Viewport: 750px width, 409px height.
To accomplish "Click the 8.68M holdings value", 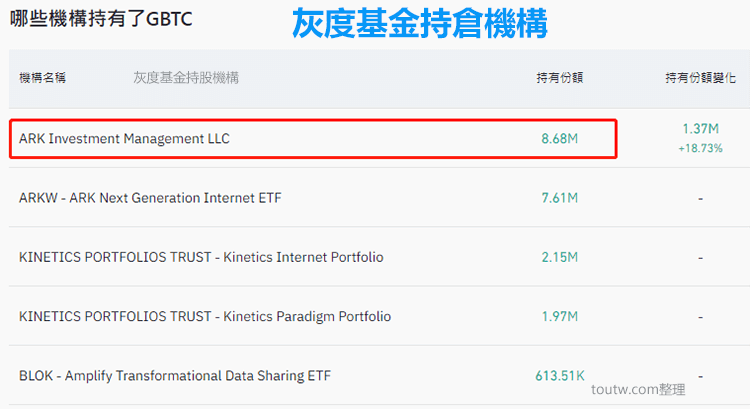I will [560, 139].
